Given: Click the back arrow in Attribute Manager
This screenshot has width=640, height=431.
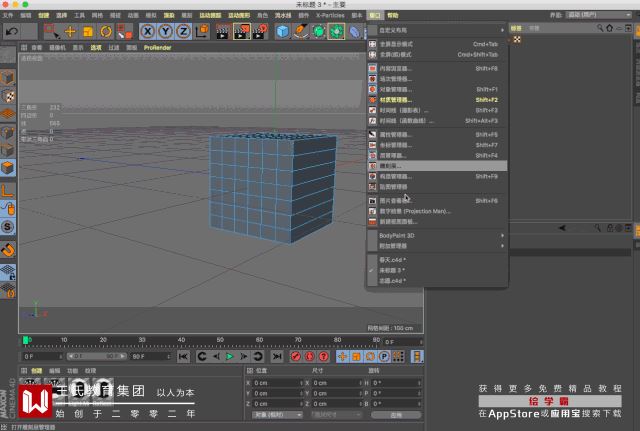Looking at the screenshot, I should click(562, 228).
